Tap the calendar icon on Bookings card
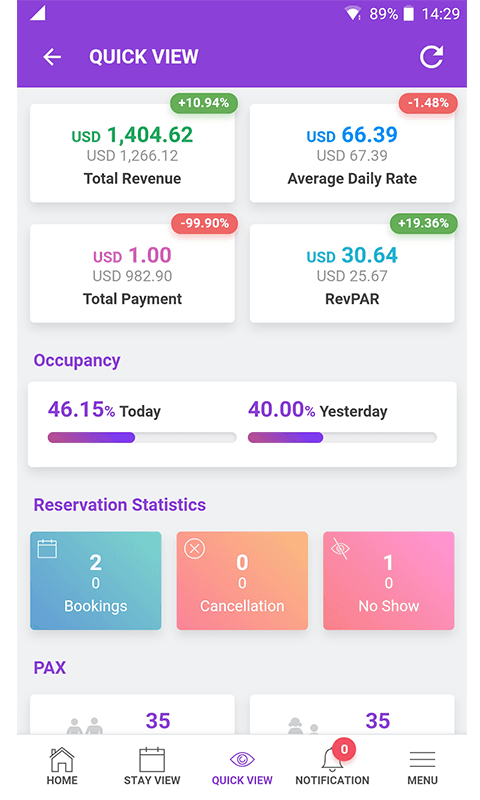The width and height of the screenshot is (480, 800). pyautogui.click(x=47, y=549)
